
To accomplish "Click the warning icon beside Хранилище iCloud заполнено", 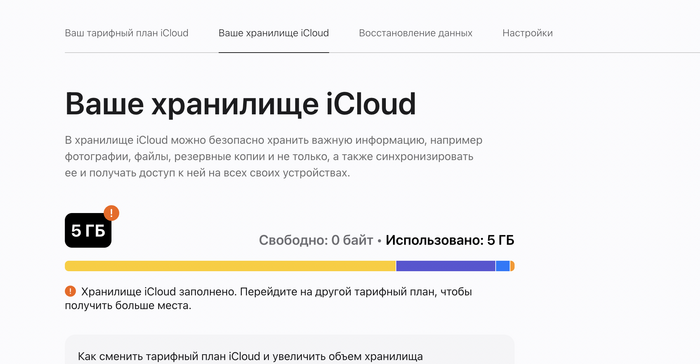I will [70, 291].
